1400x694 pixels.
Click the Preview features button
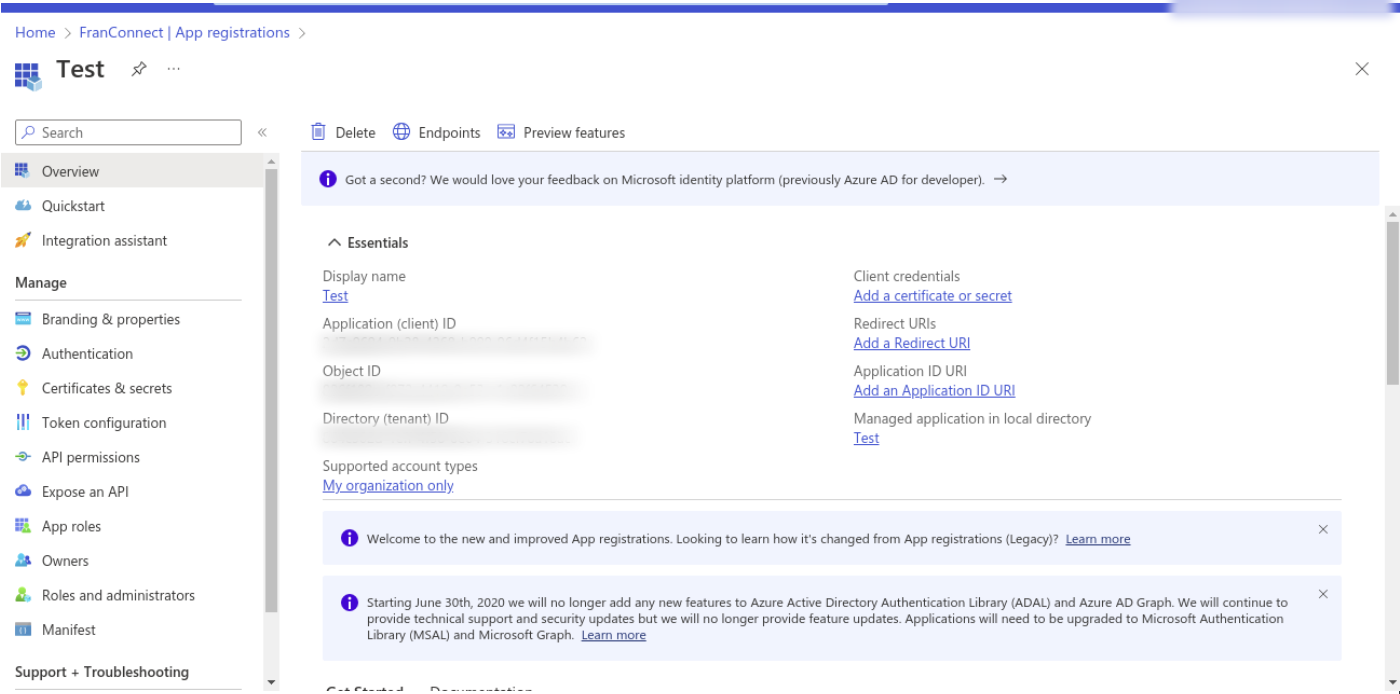coord(561,132)
